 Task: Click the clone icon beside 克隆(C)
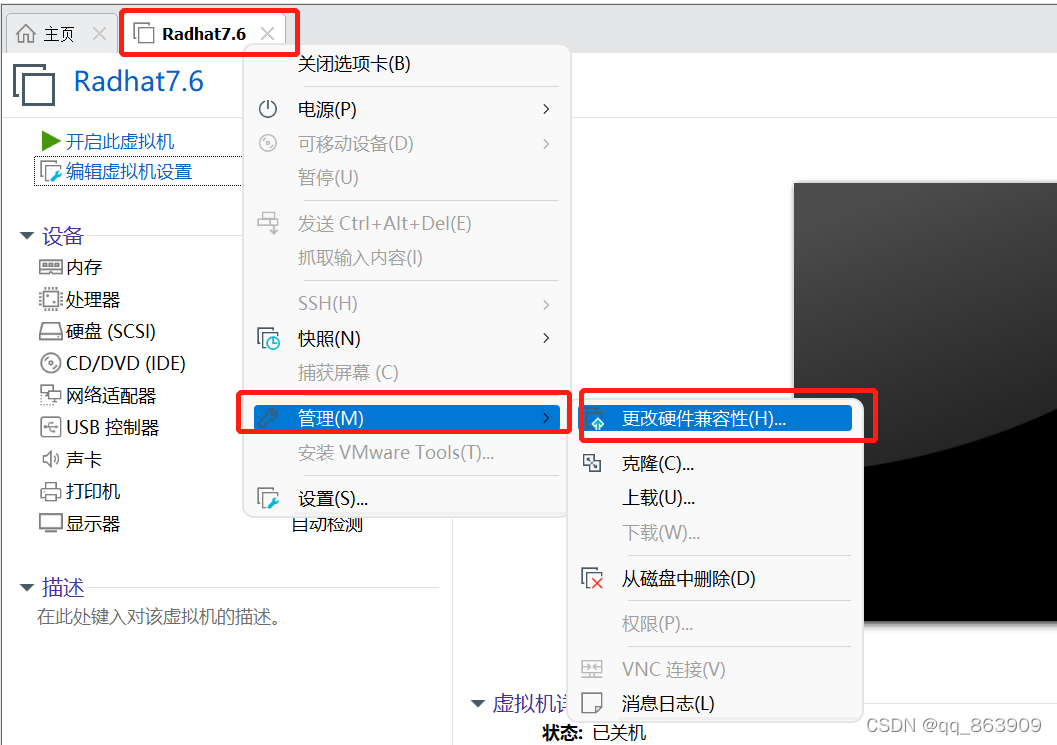592,463
